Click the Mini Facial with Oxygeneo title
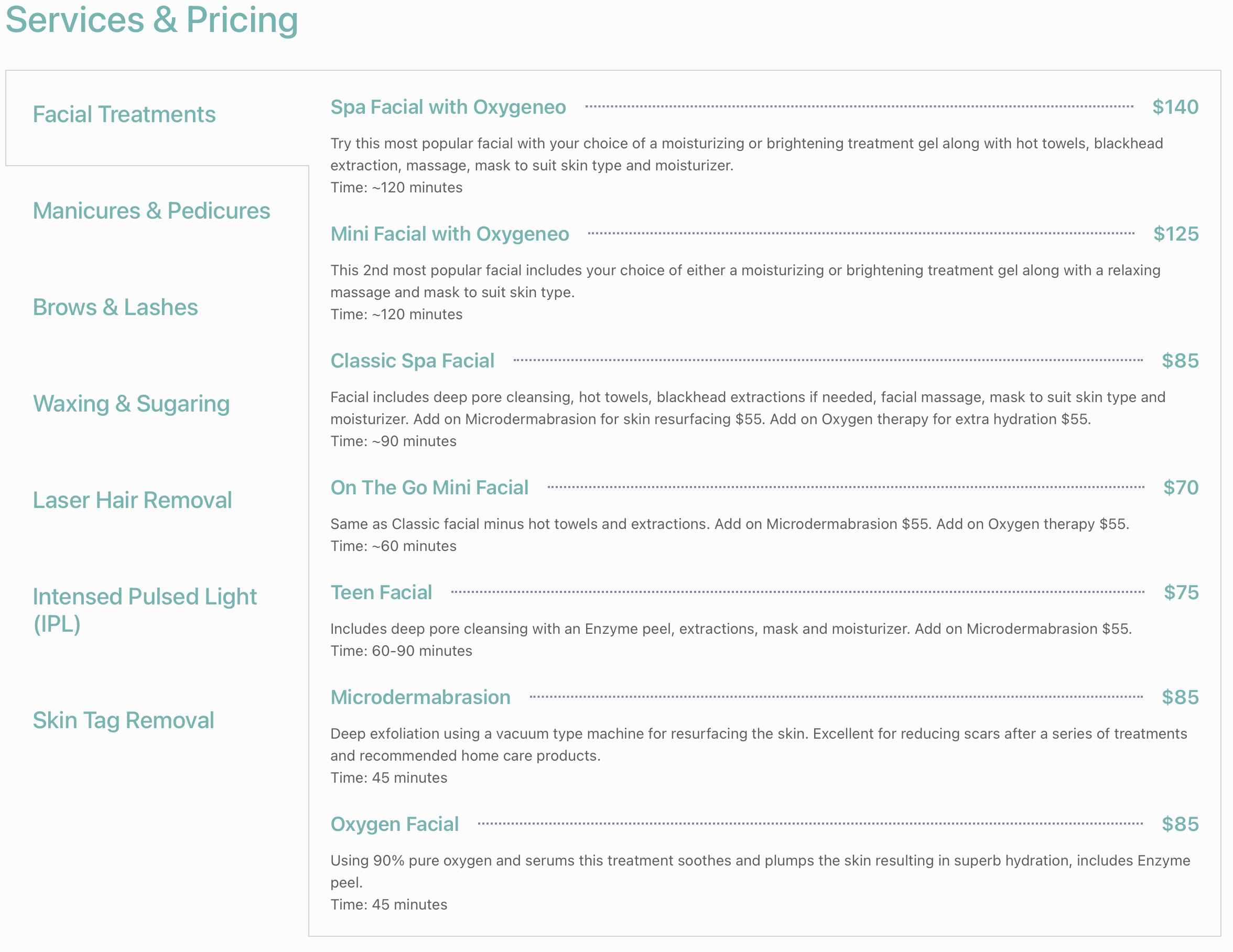This screenshot has width=1233, height=952. click(449, 234)
